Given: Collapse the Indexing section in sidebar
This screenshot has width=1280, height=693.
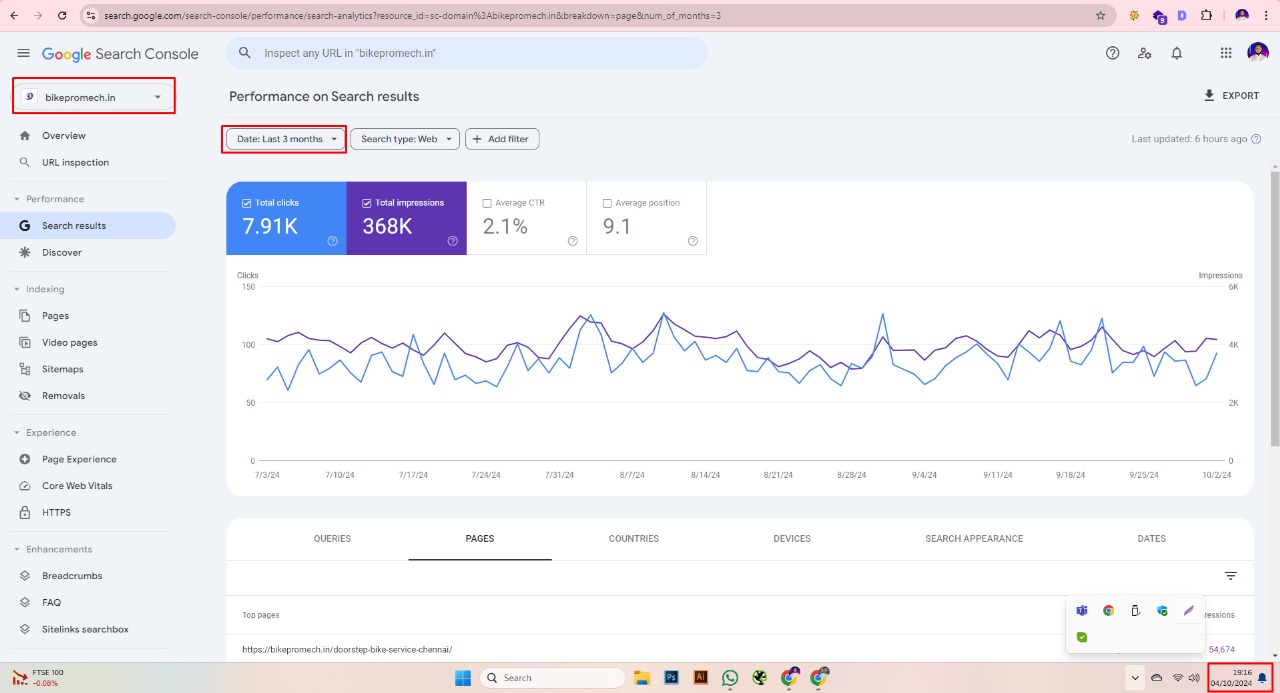Looking at the screenshot, I should click(17, 289).
